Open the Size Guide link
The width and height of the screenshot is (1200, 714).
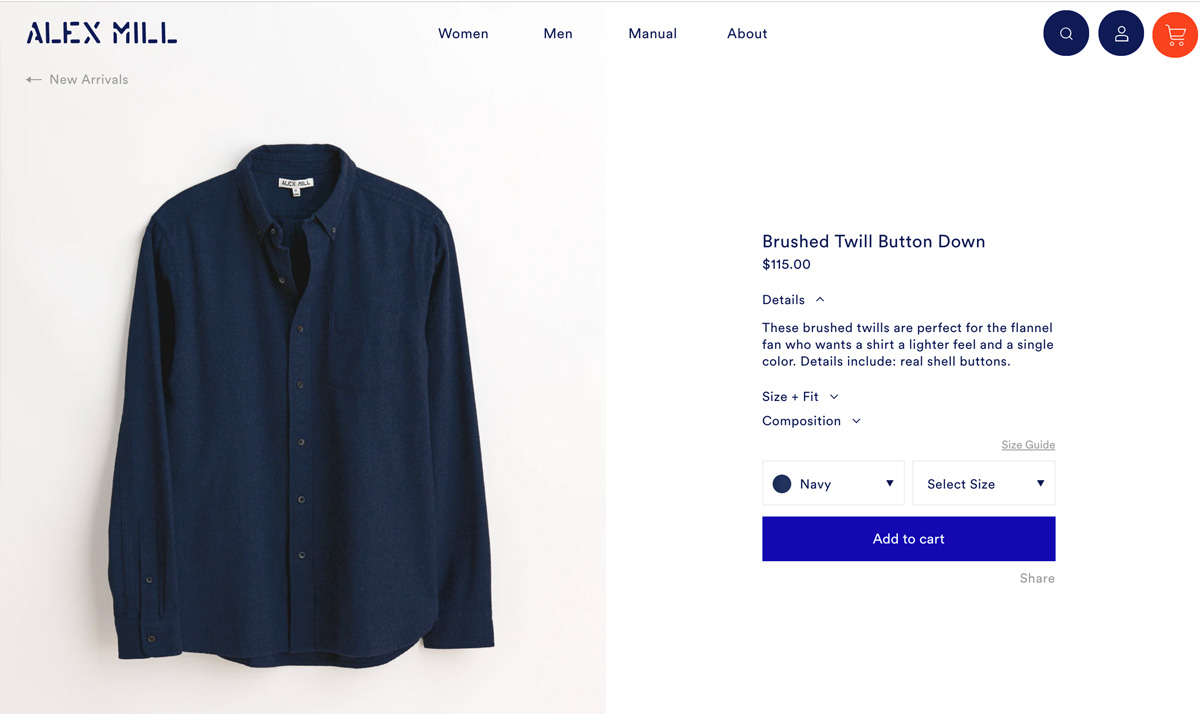click(x=1028, y=445)
